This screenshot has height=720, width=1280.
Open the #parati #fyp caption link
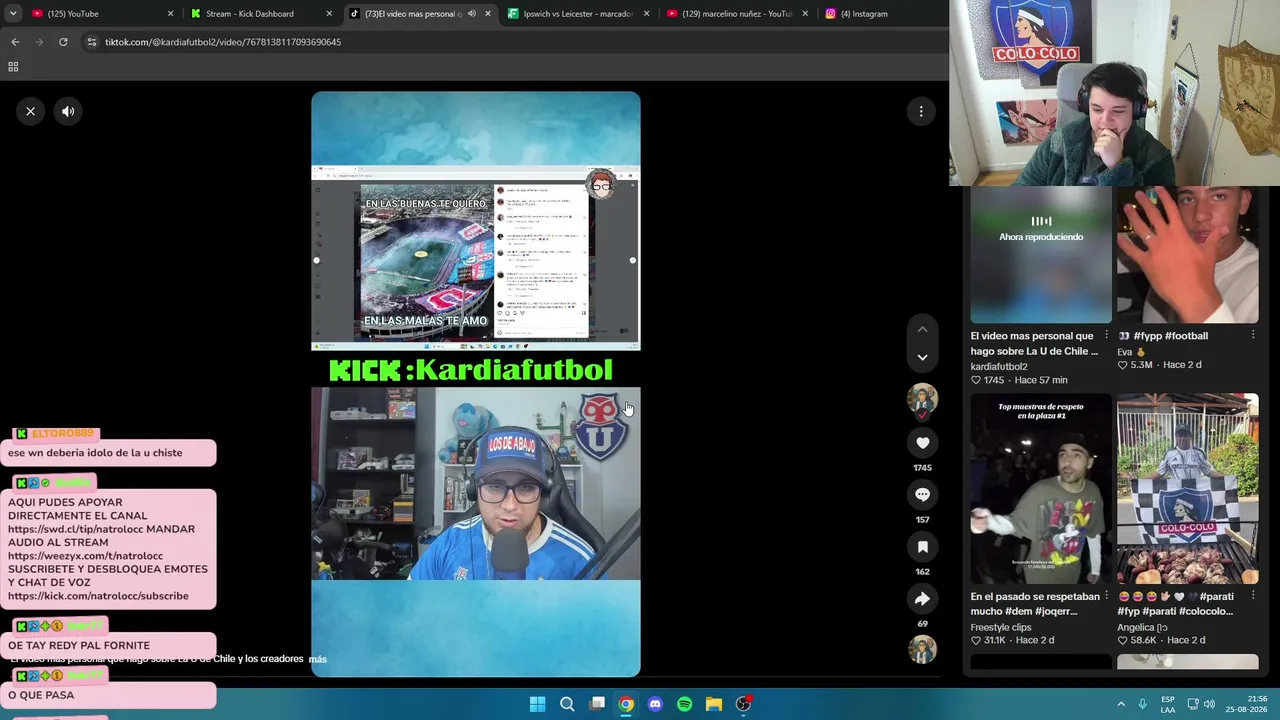tap(1175, 604)
